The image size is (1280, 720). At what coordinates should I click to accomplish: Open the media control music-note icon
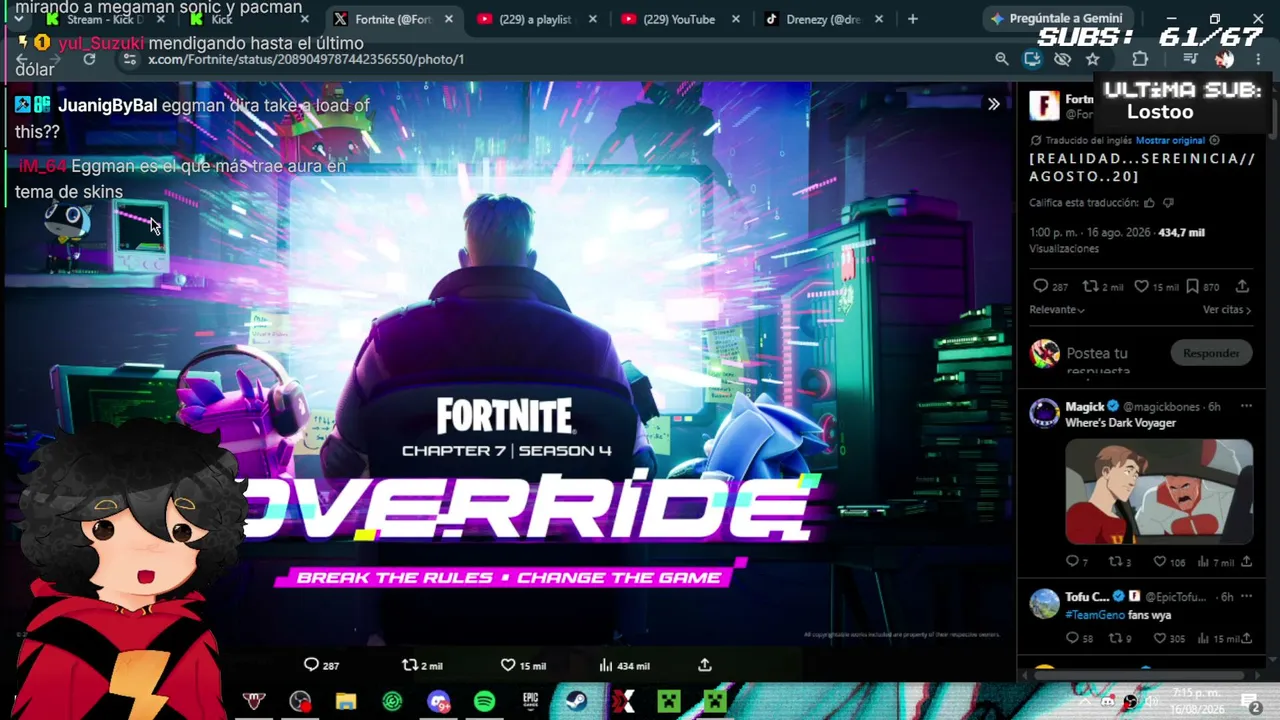tap(1190, 59)
